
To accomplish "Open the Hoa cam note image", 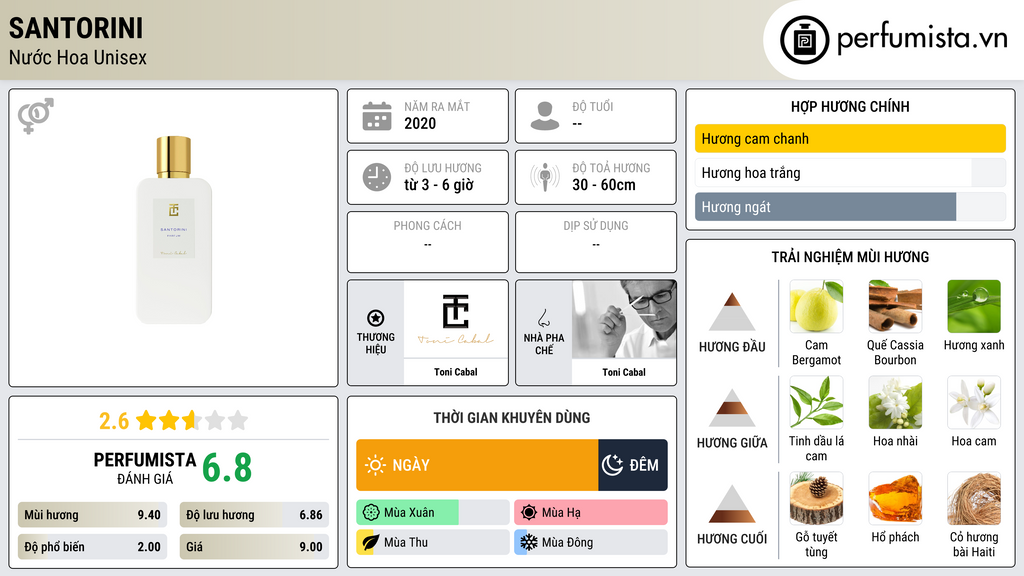I will pos(974,402).
